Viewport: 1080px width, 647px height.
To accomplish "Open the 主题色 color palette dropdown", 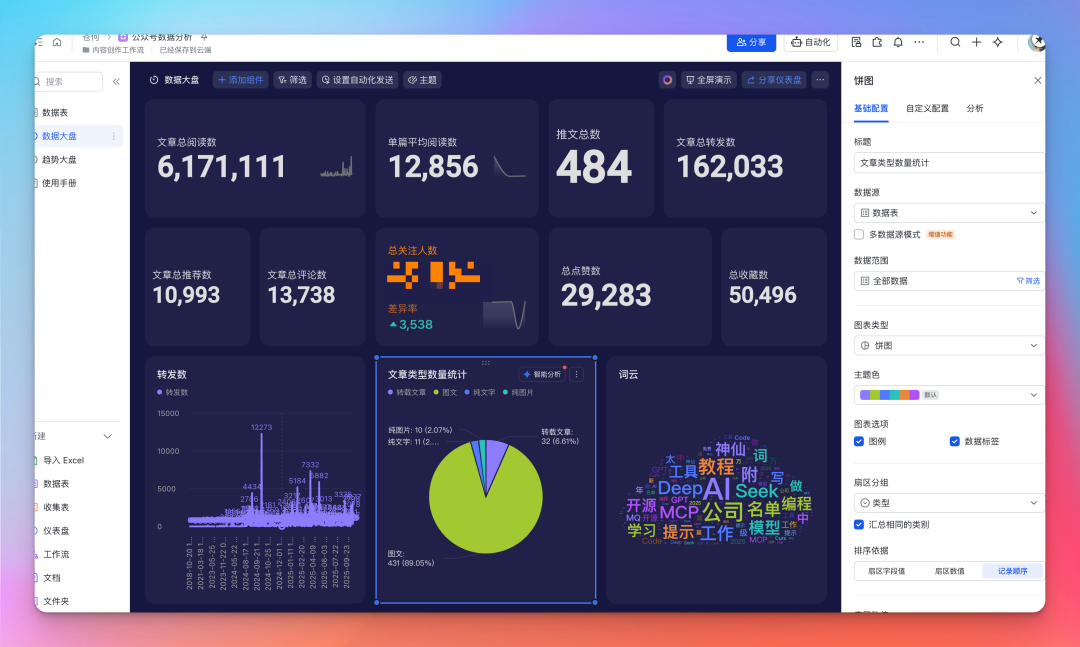I will [949, 395].
